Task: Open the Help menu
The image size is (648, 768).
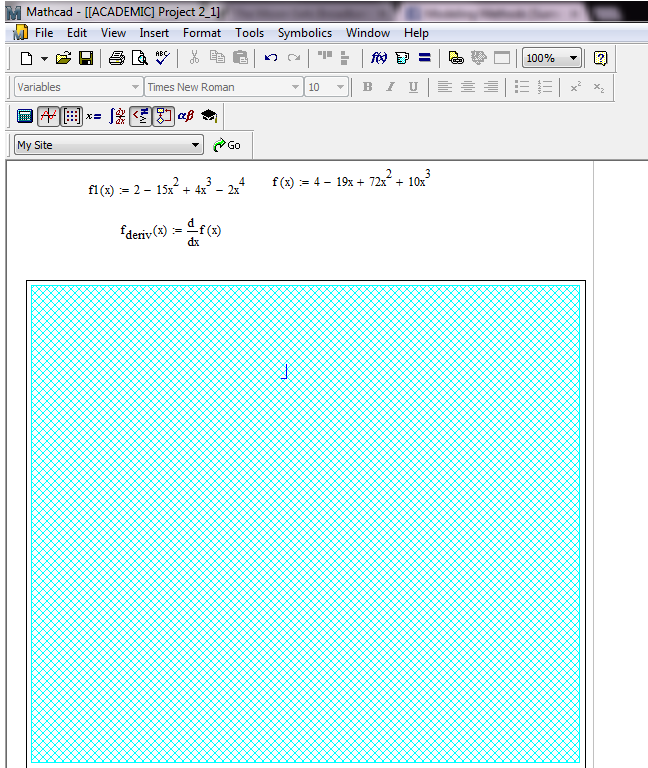Action: point(416,33)
